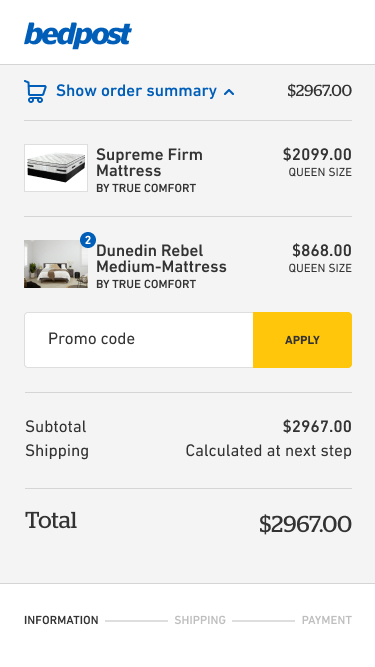Click the shopping cart icon
The width and height of the screenshot is (375, 667).
[35, 91]
